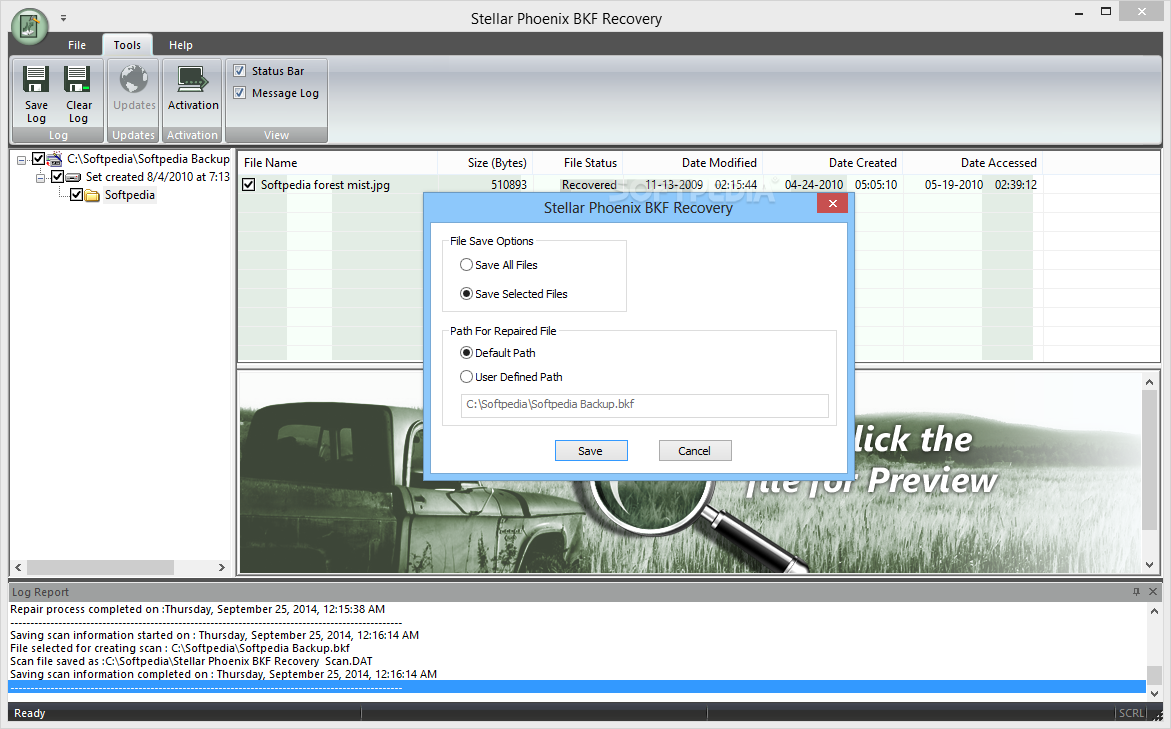Click tree panel right scroll arrow

(x=222, y=568)
